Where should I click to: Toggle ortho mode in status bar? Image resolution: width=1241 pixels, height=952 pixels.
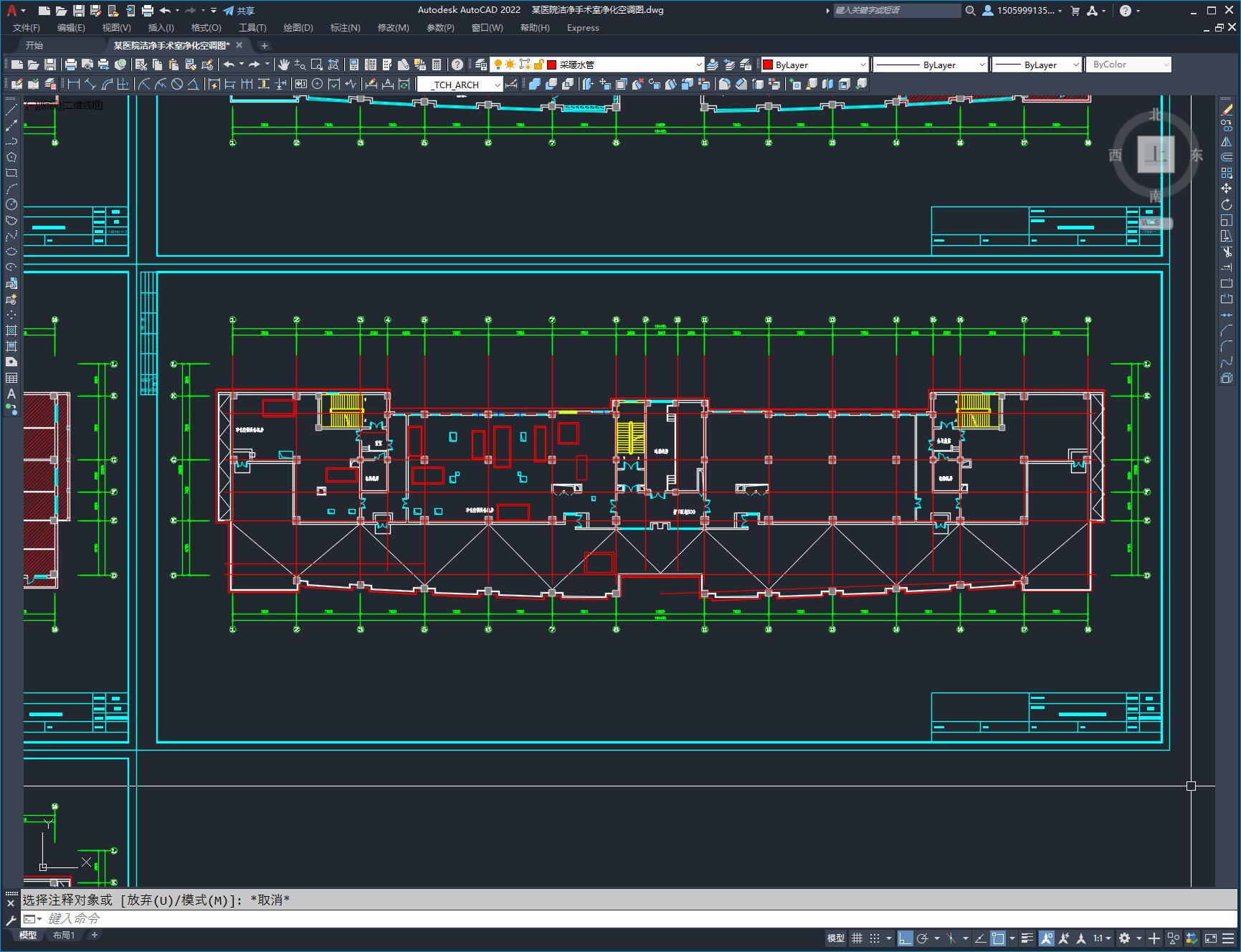click(905, 938)
